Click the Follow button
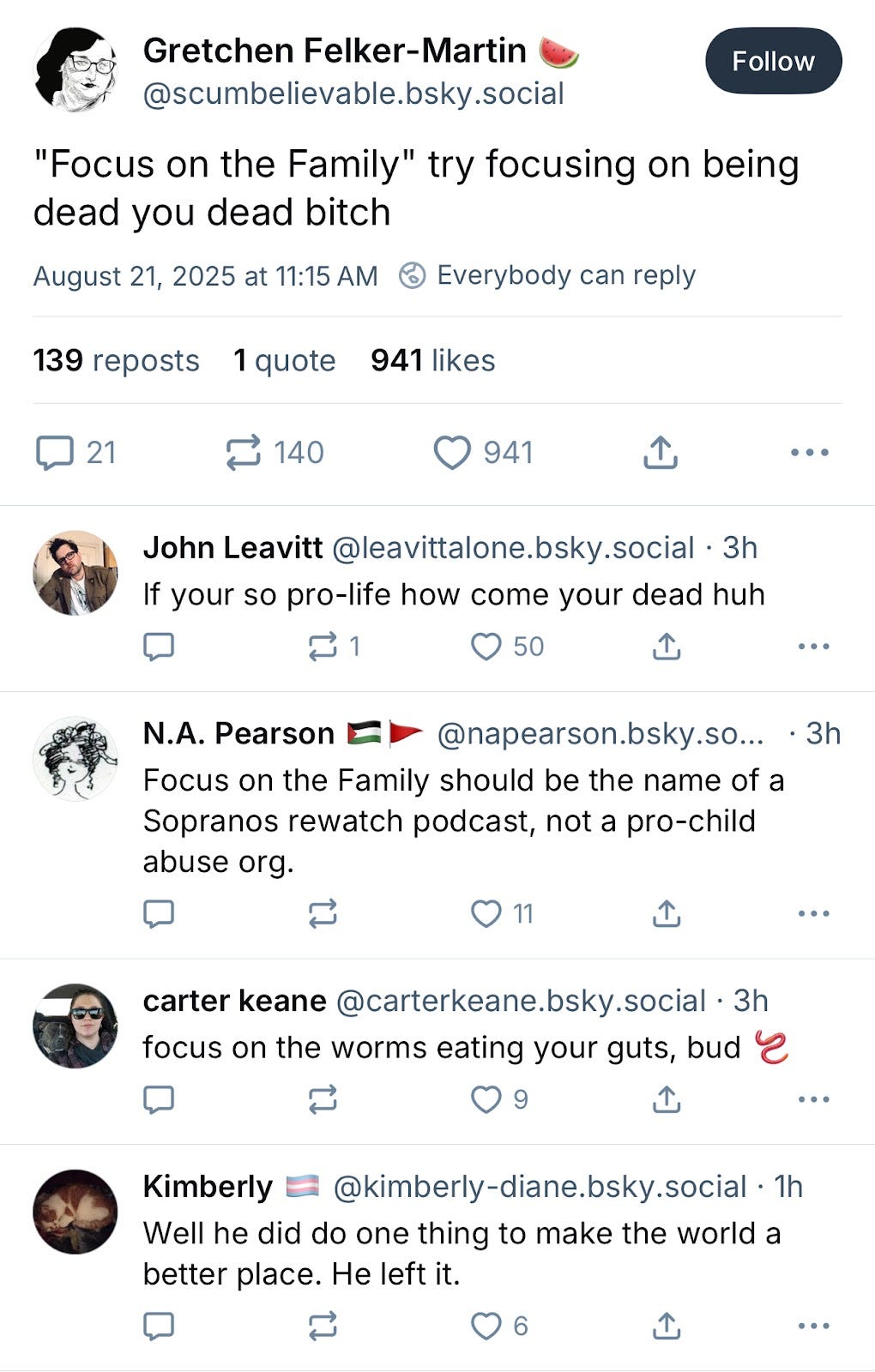 coord(773,61)
